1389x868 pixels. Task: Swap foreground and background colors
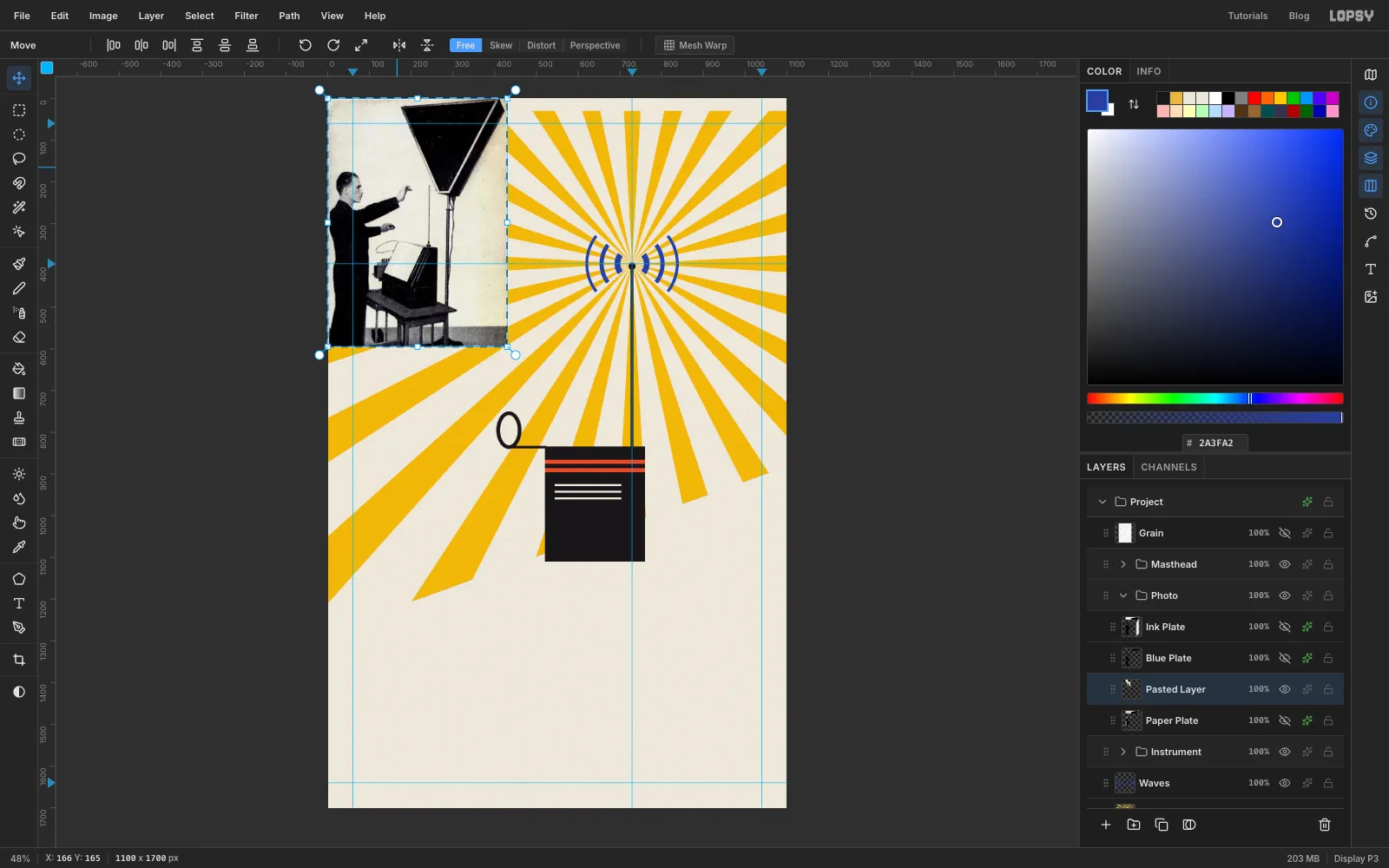click(1134, 104)
